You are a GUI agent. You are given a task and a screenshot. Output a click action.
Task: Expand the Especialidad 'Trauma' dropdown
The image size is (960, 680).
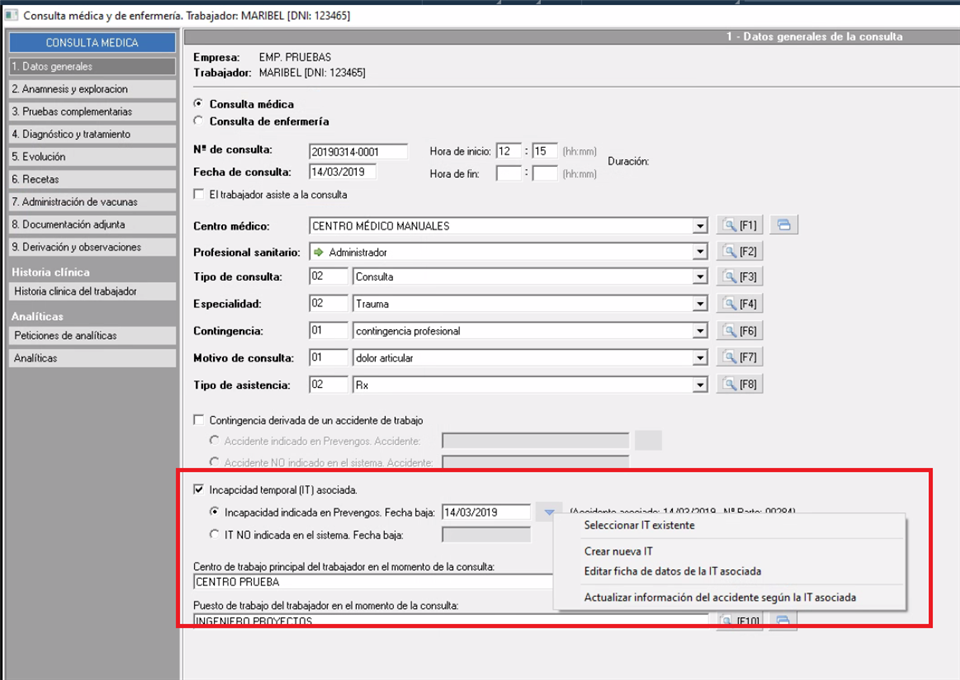pyautogui.click(x=700, y=303)
